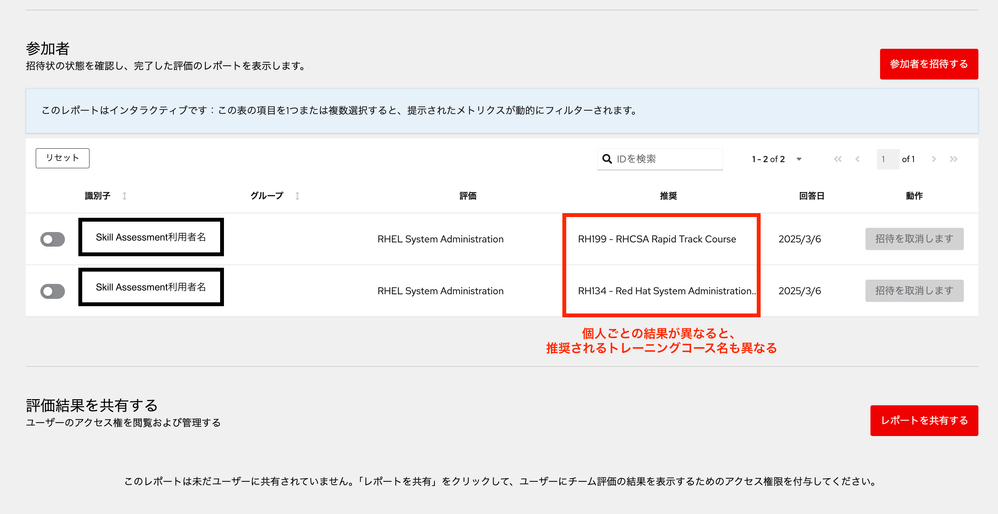998x514 pixels.
Task: Cancel invitation for RH199 participant row
Action: [914, 239]
